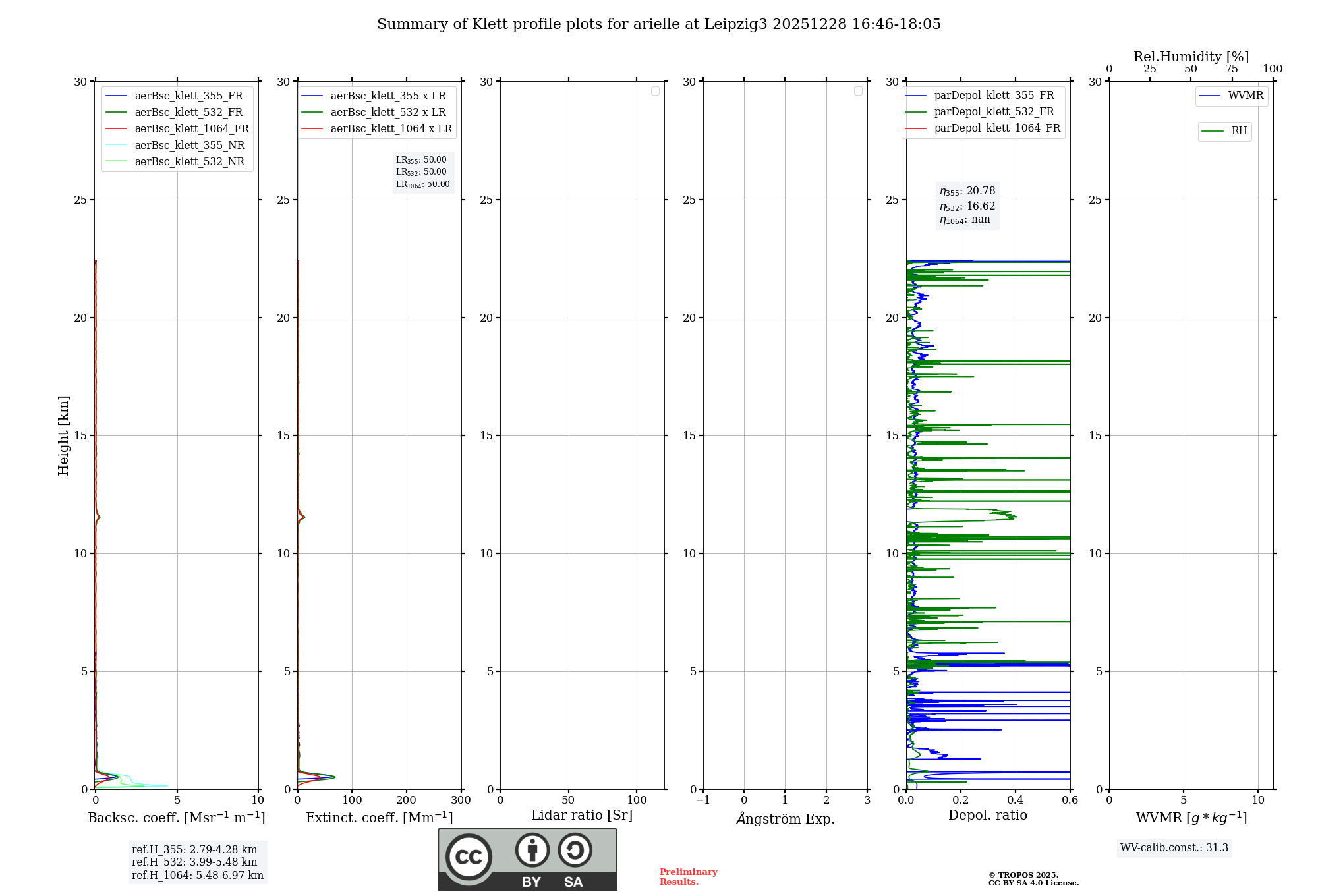Click the depolarization eta values annotation box
This screenshot has width=1318, height=896.
pyautogui.click(x=967, y=206)
